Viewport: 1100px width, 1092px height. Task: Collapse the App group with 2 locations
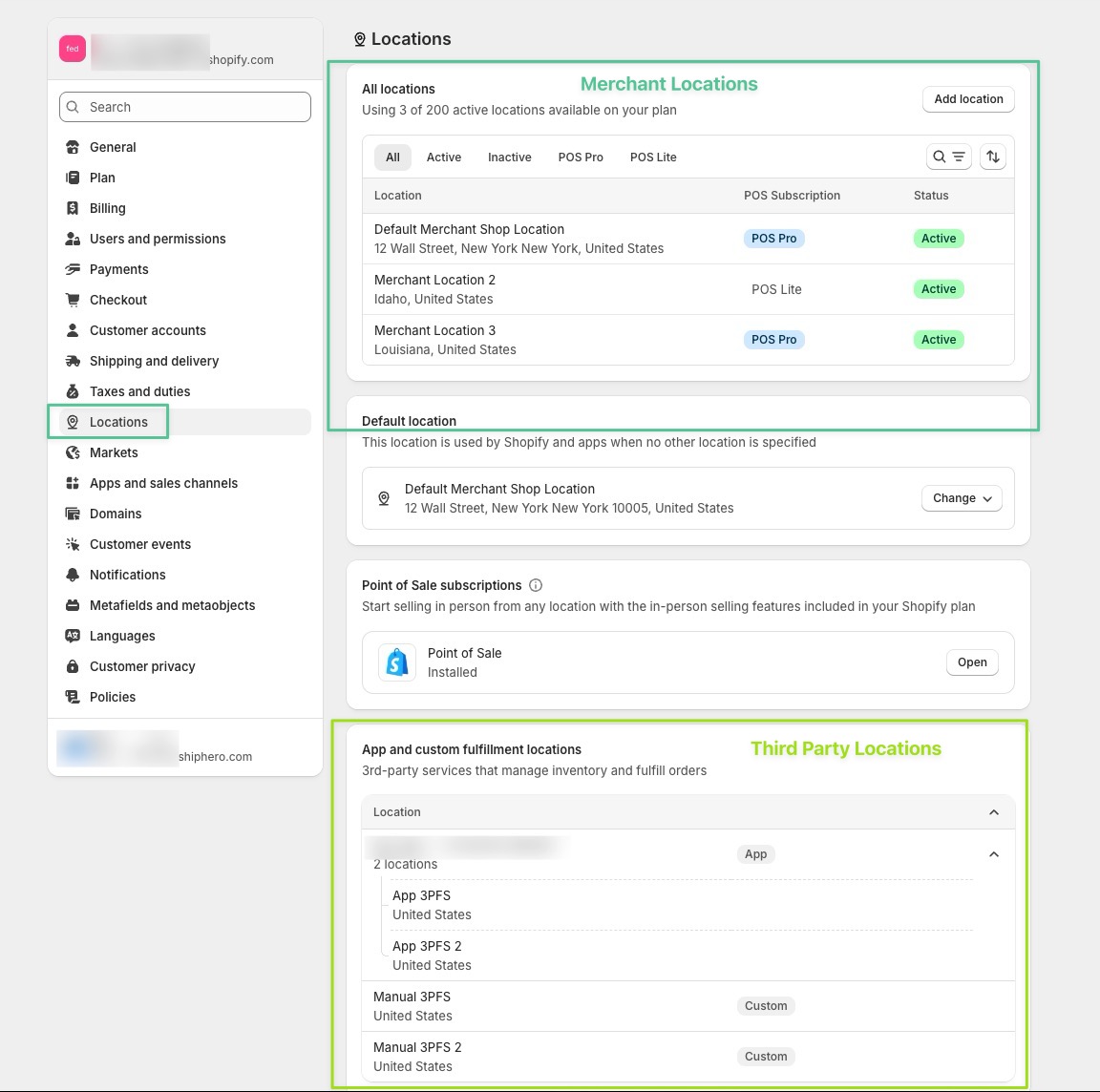click(993, 854)
